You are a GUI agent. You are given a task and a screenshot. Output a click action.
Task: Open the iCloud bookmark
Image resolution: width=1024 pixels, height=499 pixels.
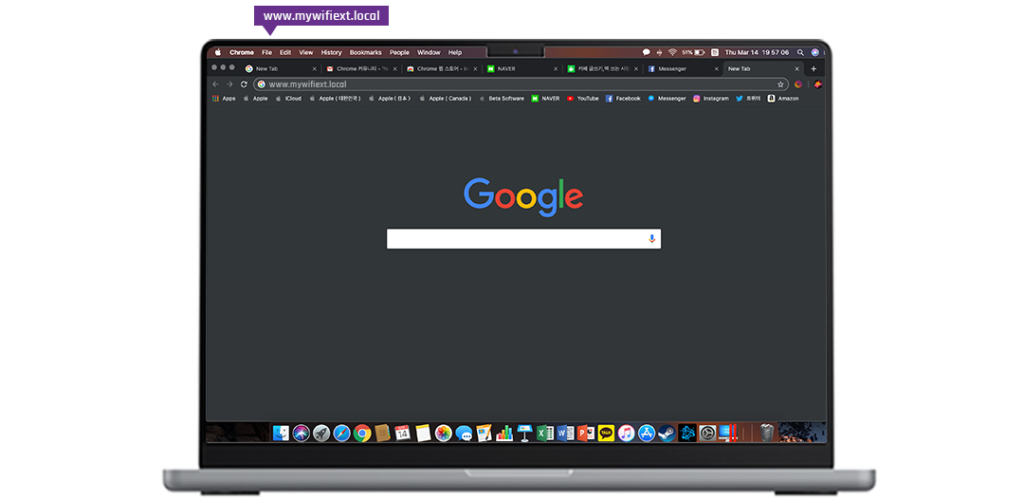[288, 99]
